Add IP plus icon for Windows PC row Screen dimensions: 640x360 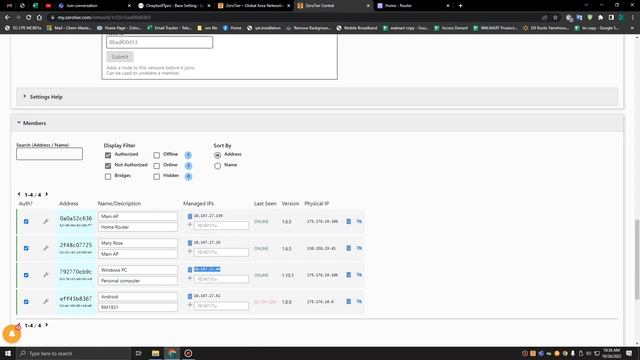(x=190, y=278)
